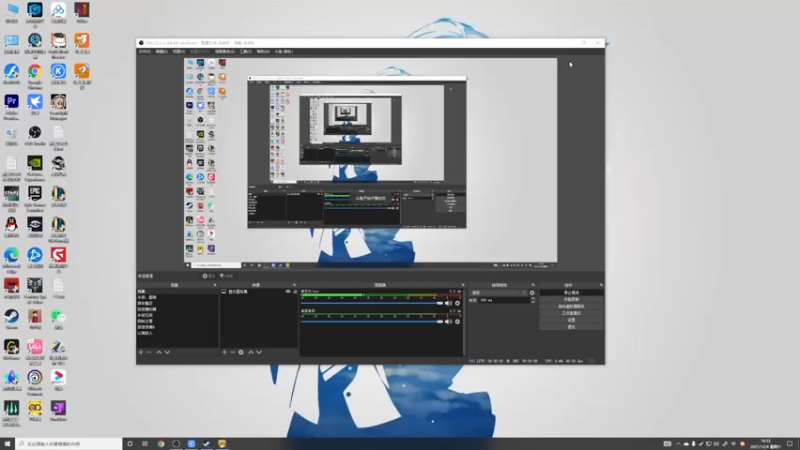This screenshot has width=800, height=450.
Task: Open WeChat desktop shortcut
Action: (58, 319)
